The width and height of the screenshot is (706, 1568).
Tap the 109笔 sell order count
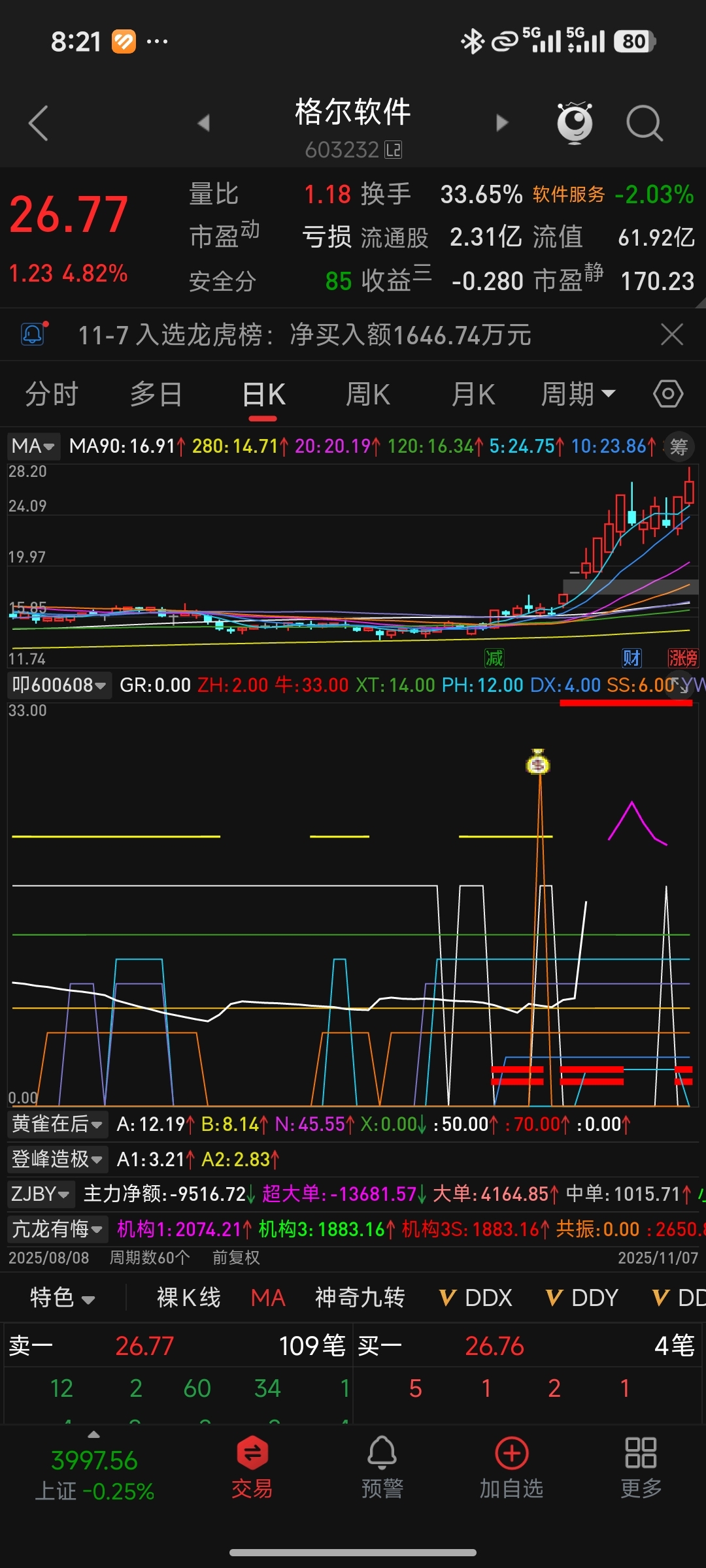[312, 1346]
